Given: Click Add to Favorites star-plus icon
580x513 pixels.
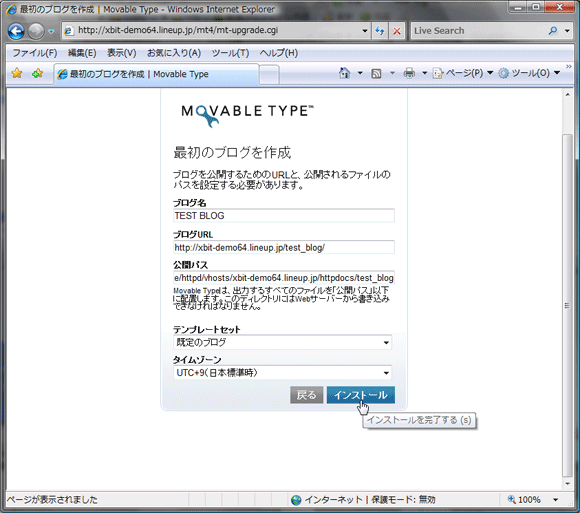Looking at the screenshot, I should pos(37,73).
